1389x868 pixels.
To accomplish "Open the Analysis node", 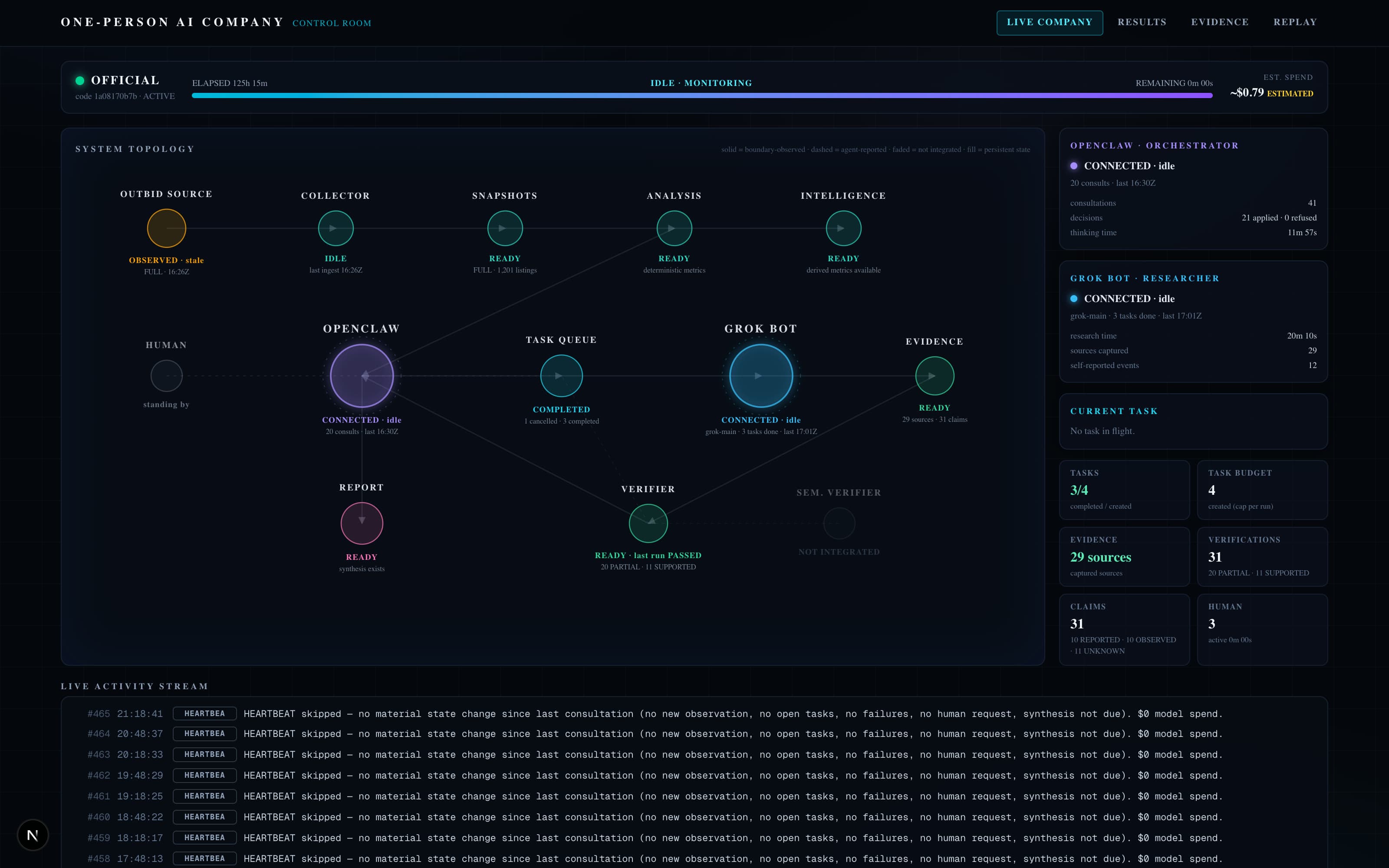I will click(x=675, y=228).
